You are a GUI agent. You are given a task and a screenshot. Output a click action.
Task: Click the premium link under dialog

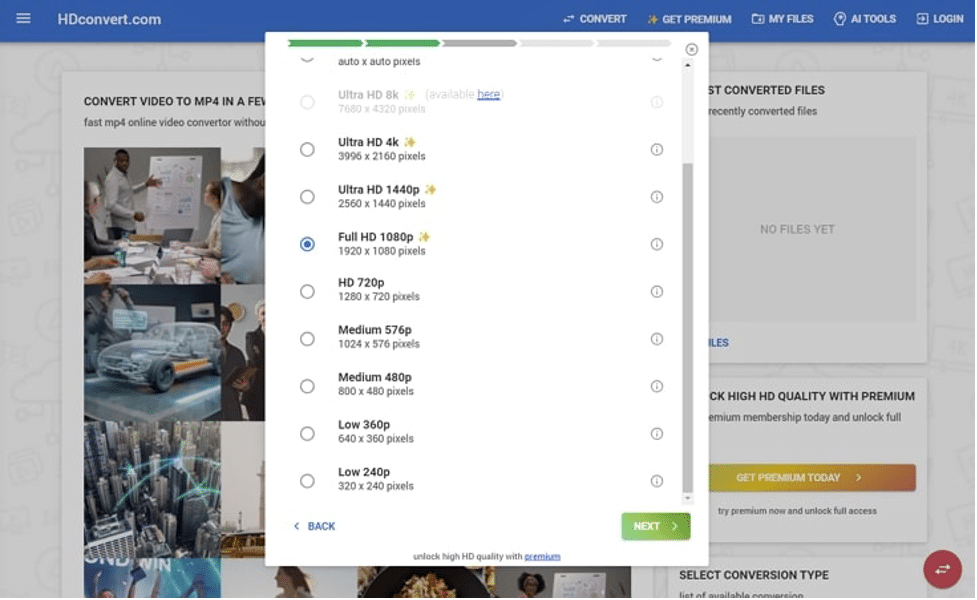(542, 557)
